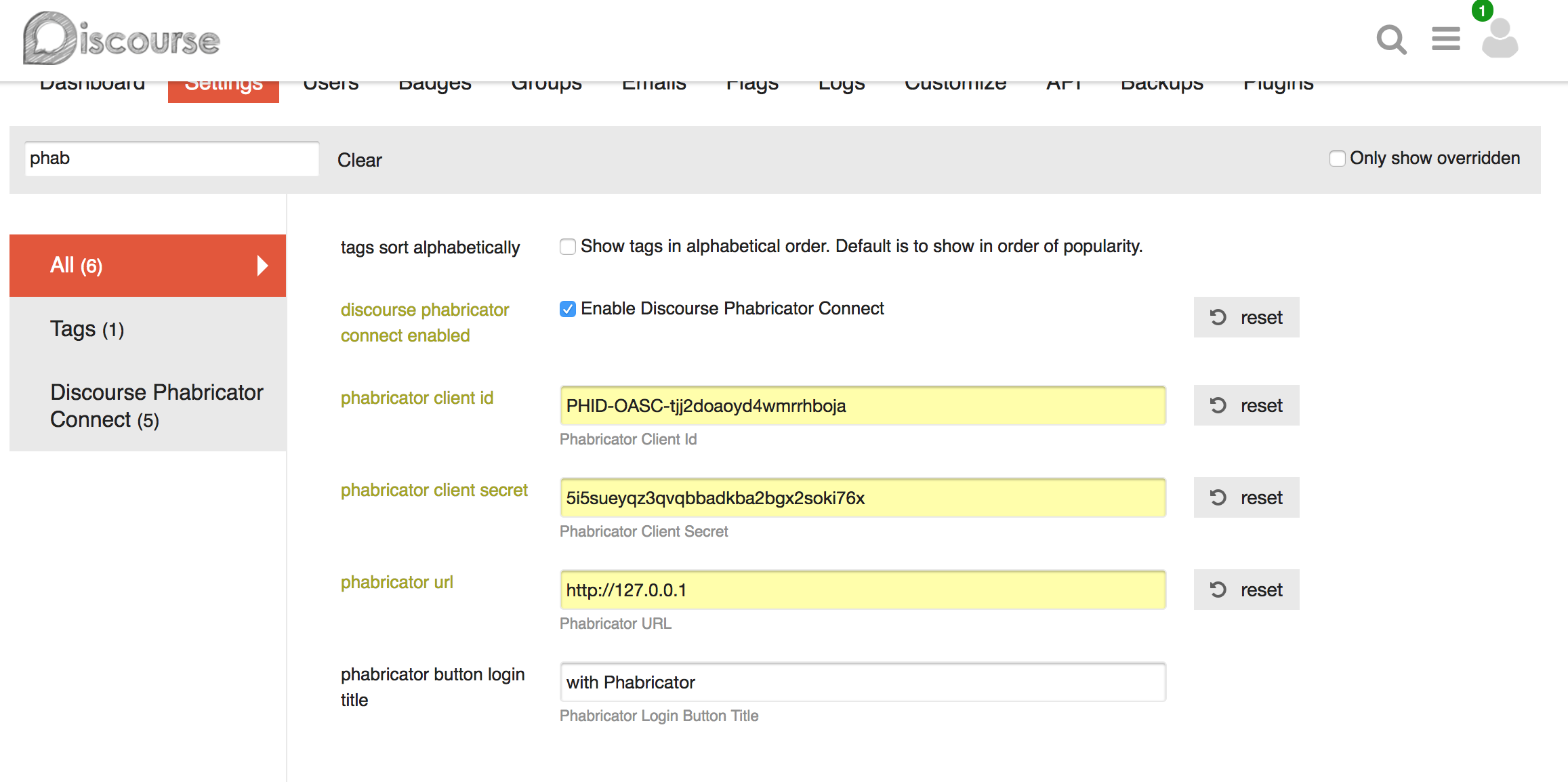This screenshot has height=782, width=1568.
Task: Reset discourse phabricator connect enabled setting
Action: click(1246, 317)
